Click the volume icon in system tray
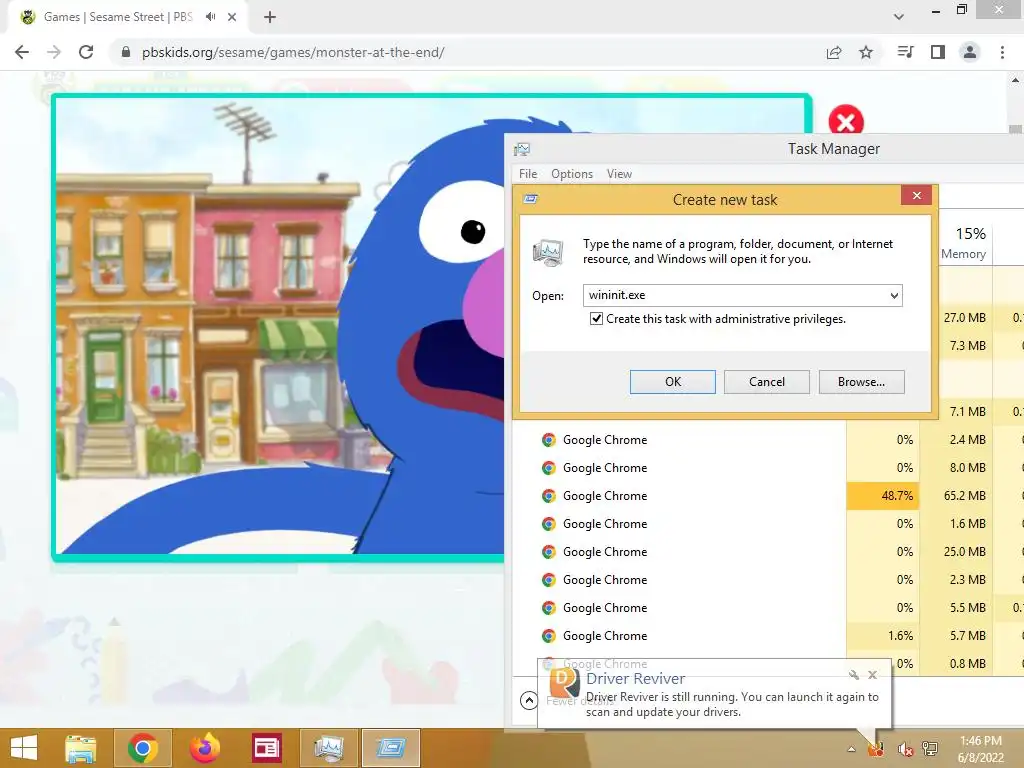This screenshot has height=768, width=1024. pos(904,749)
